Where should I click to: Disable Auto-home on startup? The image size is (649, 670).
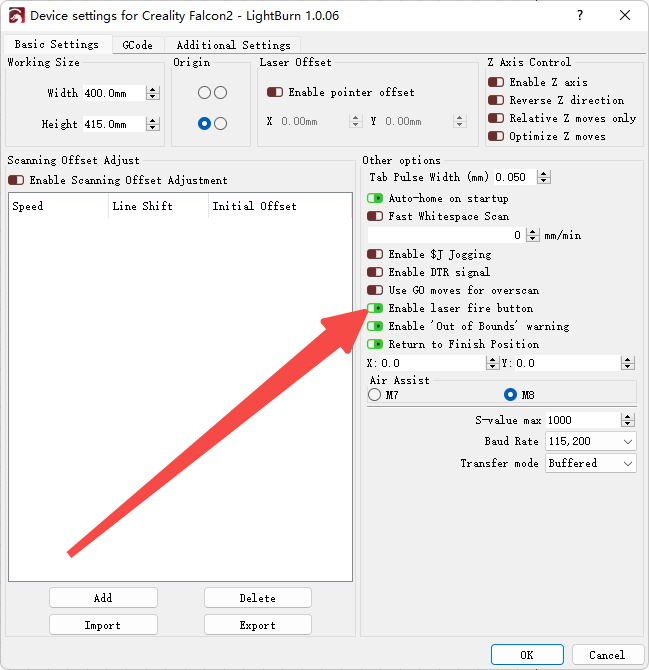[x=375, y=198]
